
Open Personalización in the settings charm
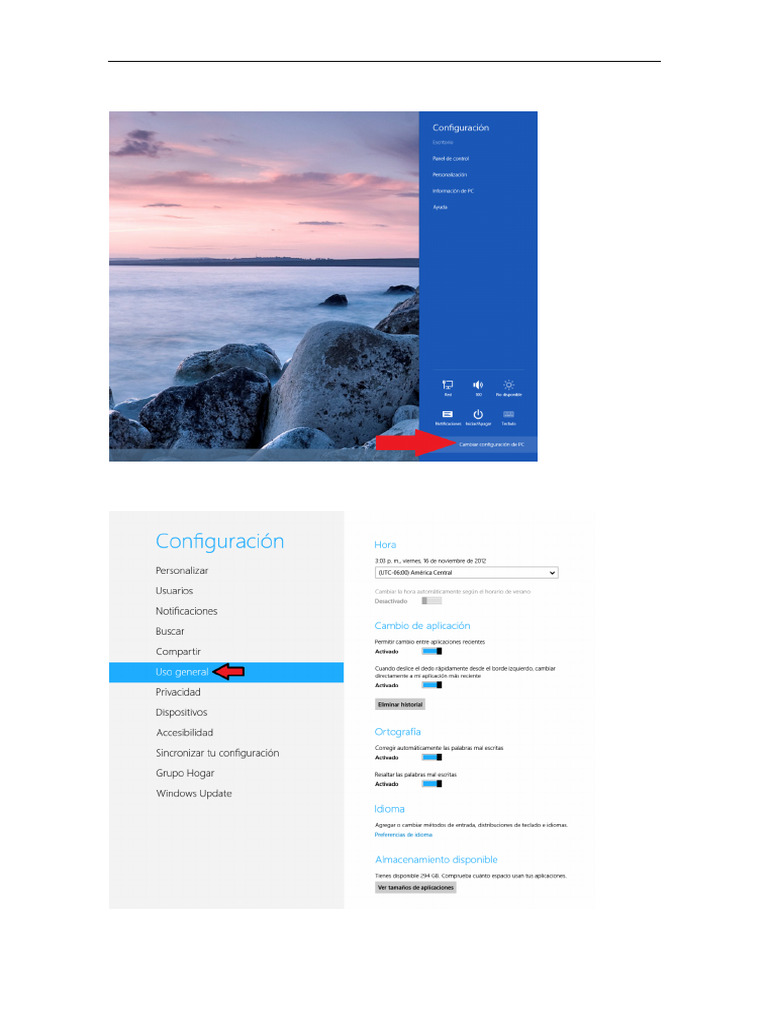tap(449, 175)
